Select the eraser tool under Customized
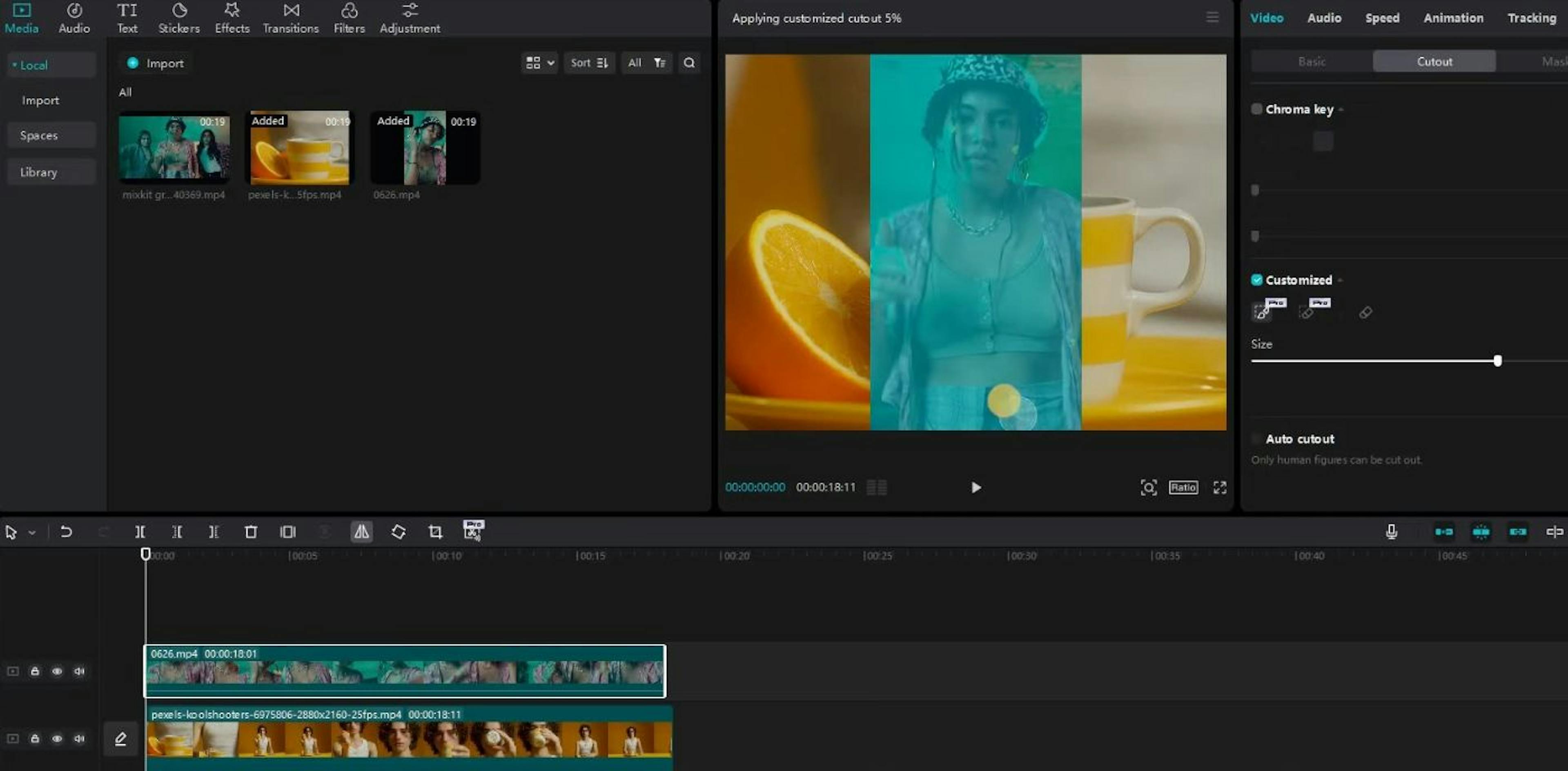The height and width of the screenshot is (771, 1568). click(1365, 313)
